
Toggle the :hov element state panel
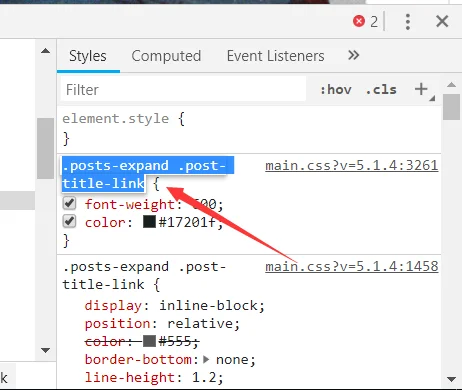click(x=336, y=90)
